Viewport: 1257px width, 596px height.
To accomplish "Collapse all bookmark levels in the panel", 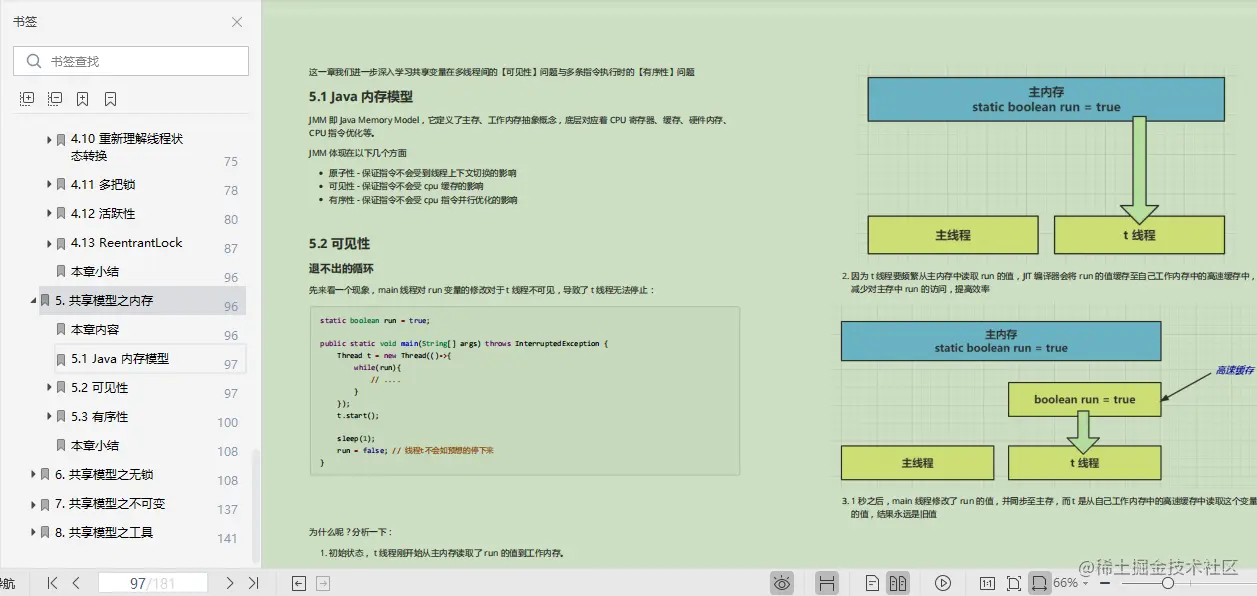I will pos(56,98).
